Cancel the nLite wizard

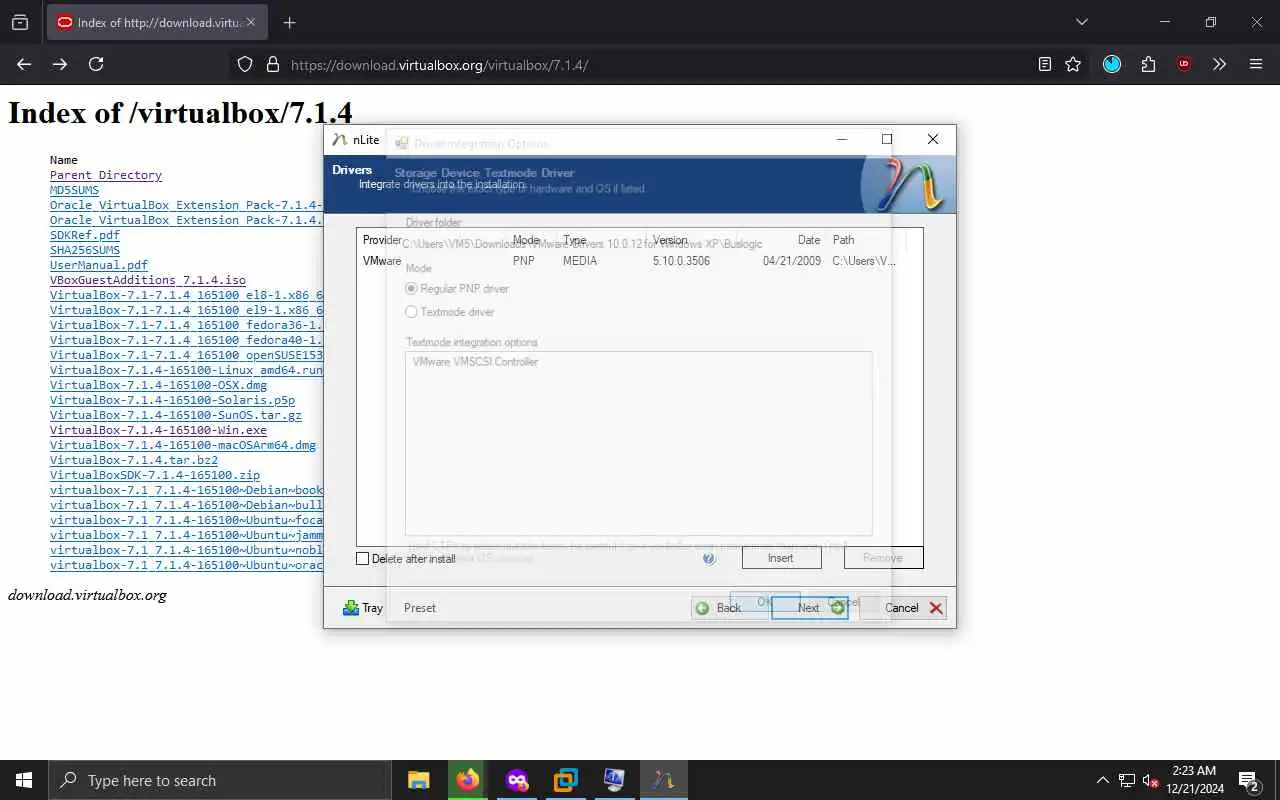902,608
